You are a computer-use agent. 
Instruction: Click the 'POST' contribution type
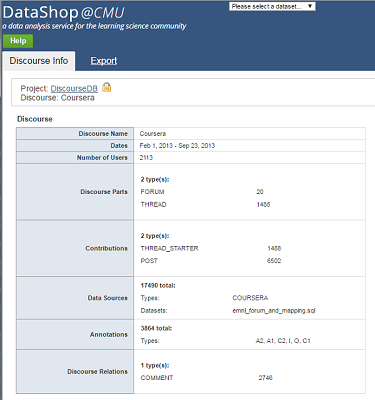tap(149, 261)
